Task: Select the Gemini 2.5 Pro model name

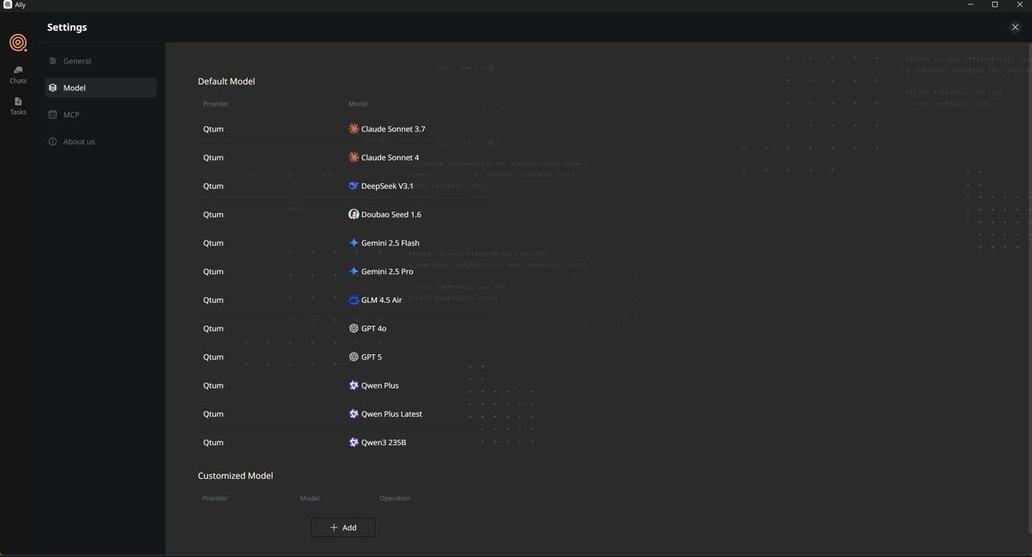Action: tap(387, 271)
